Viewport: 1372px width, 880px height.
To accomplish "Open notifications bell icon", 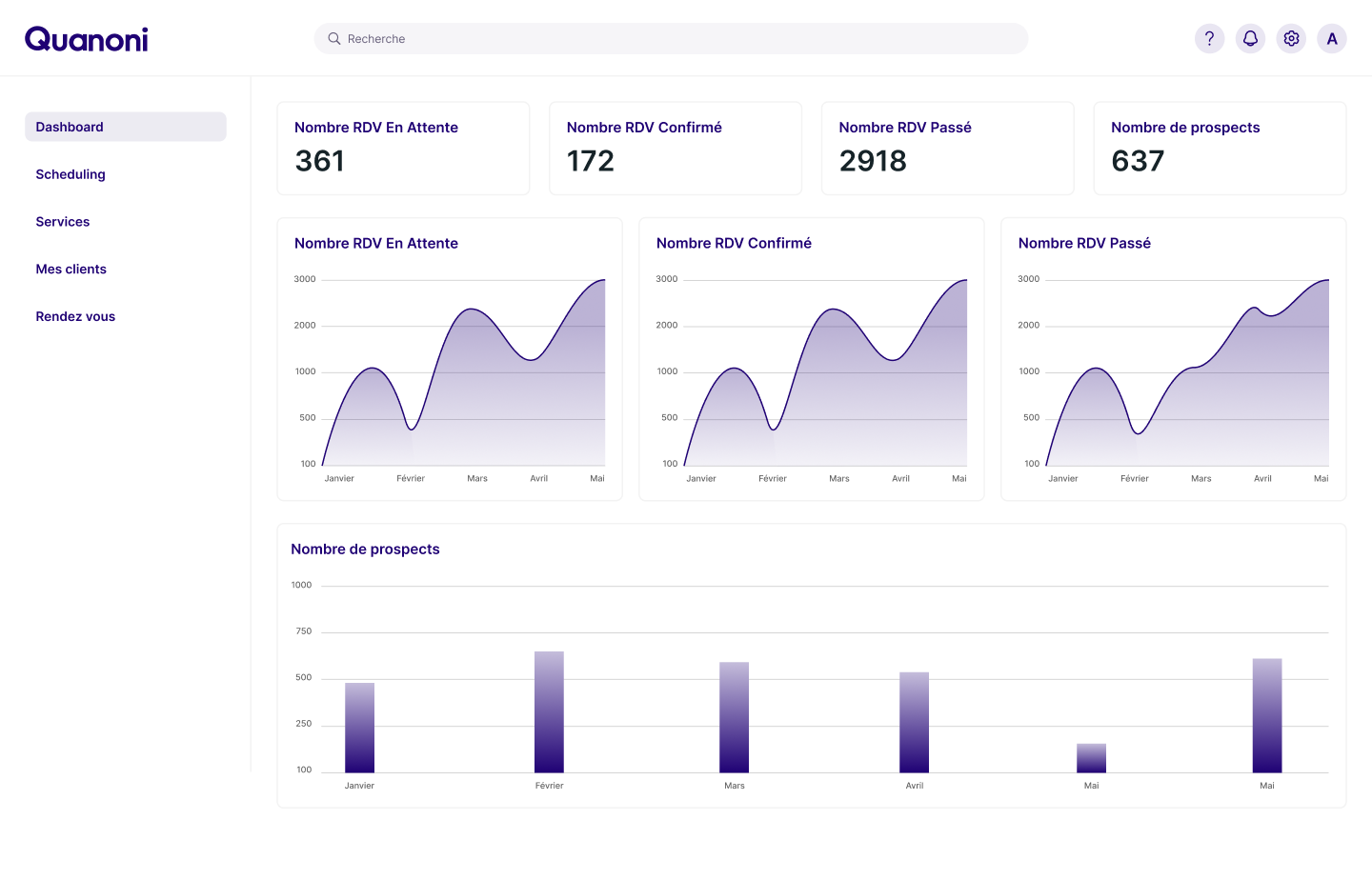I will (x=1250, y=39).
